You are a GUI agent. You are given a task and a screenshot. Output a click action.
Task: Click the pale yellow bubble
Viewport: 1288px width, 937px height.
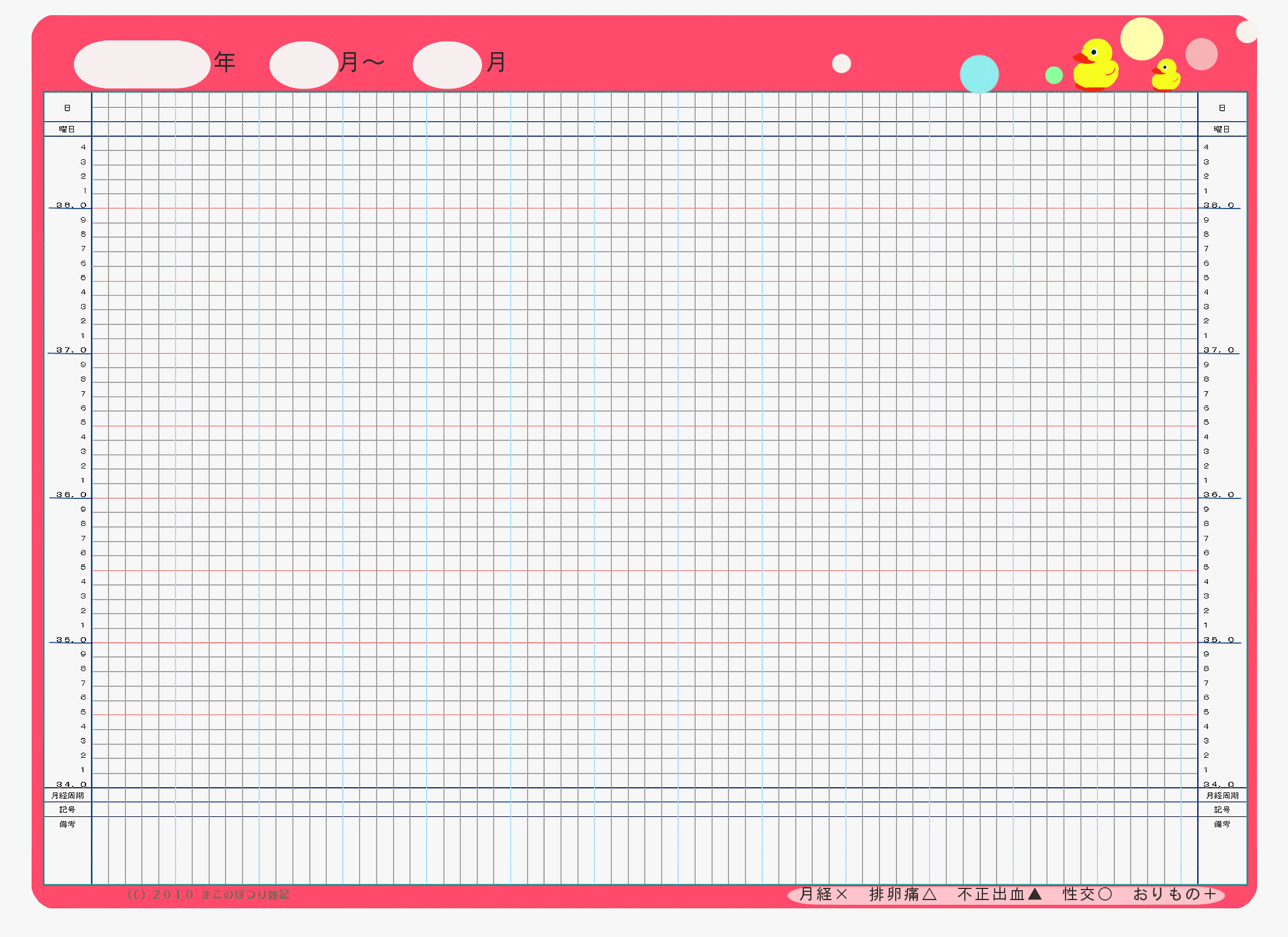pos(1141,39)
